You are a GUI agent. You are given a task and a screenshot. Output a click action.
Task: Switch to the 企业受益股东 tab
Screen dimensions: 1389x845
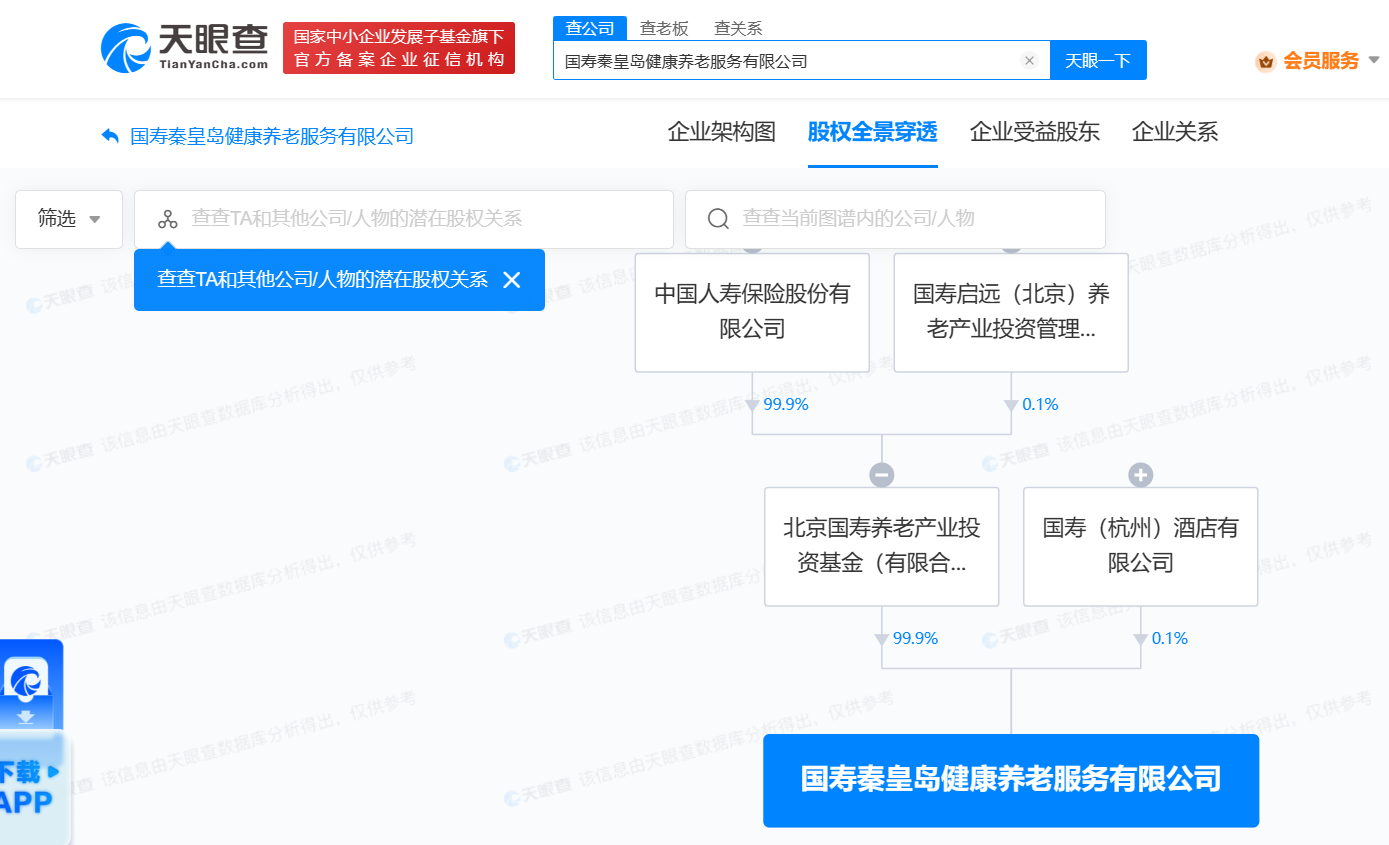tap(1034, 132)
